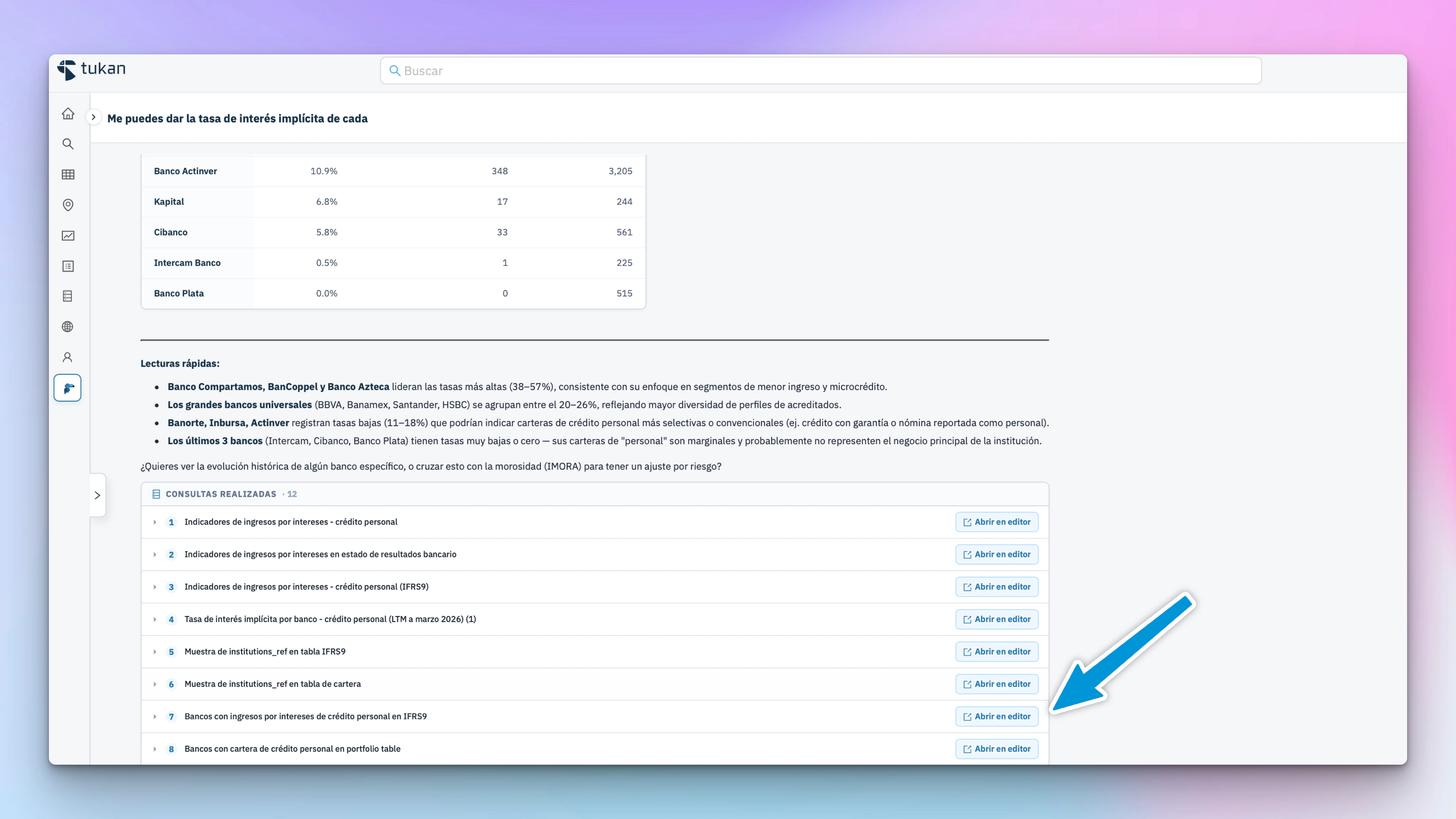Screen dimensions: 1456x819
Task: Expand query 1 Indicadores crédito personal
Action: (x=155, y=522)
